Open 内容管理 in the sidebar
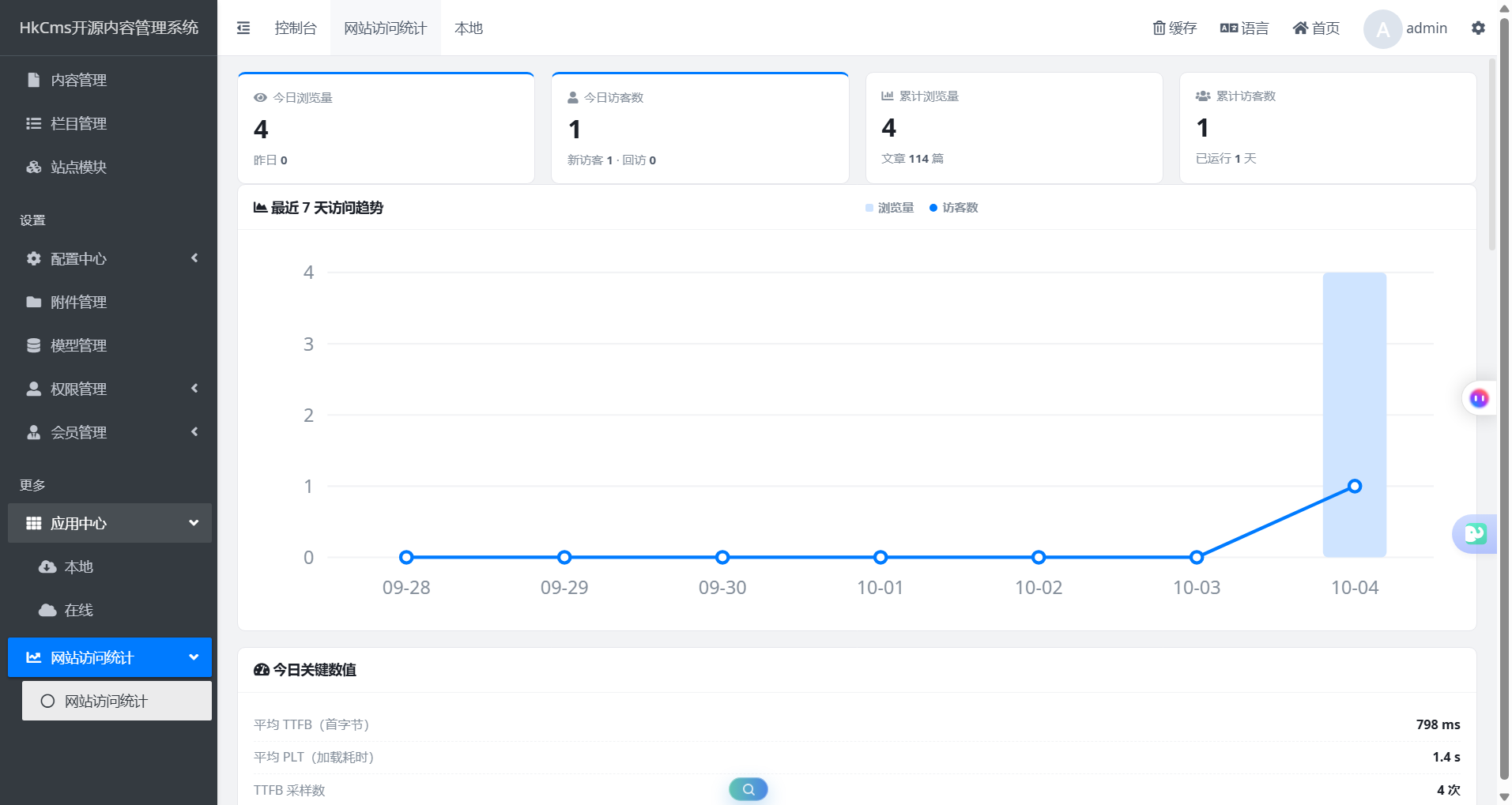Image resolution: width=1512 pixels, height=805 pixels. click(x=110, y=80)
